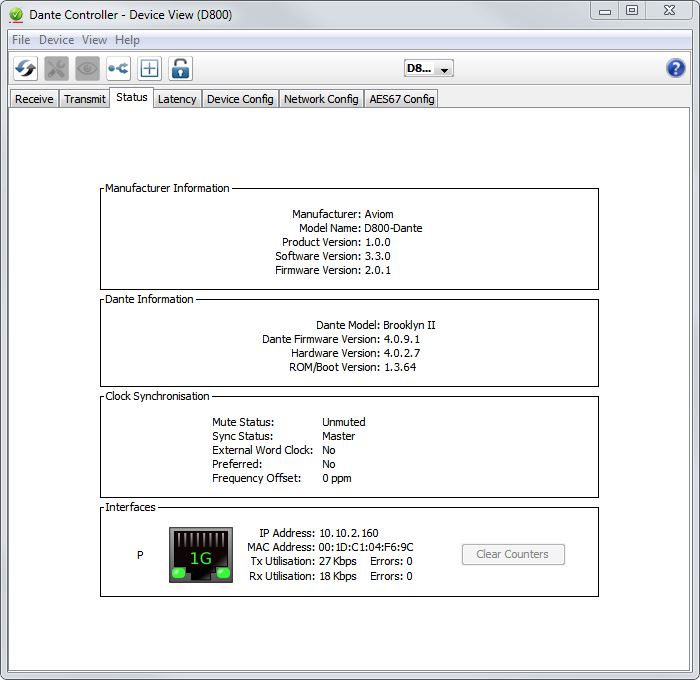Click ROM/Boot version 1.3.64

tap(400, 367)
